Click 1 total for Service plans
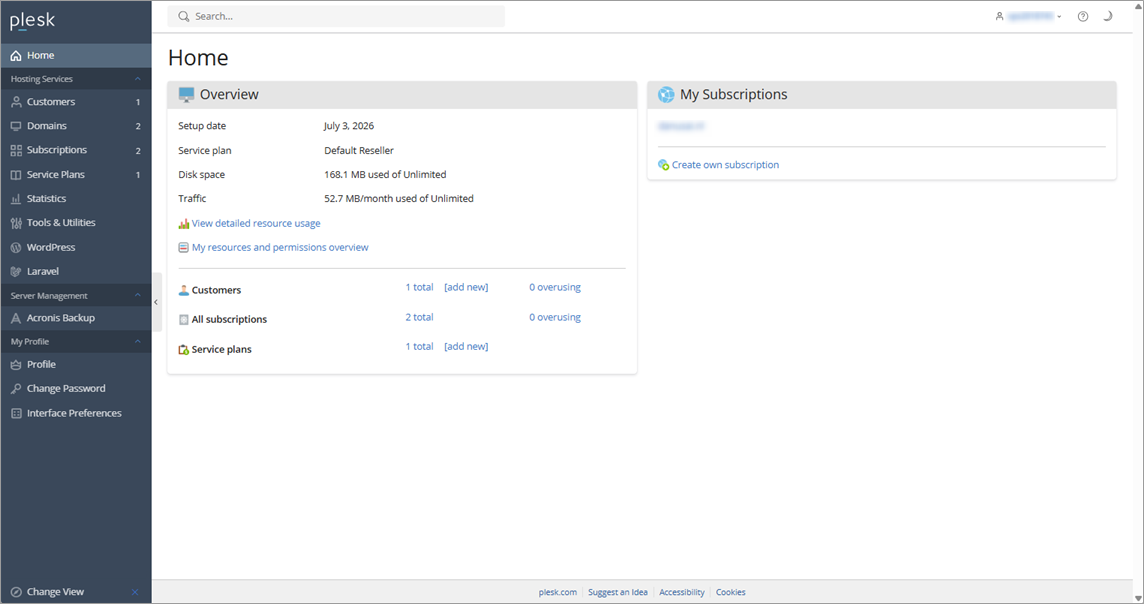This screenshot has width=1144, height=604. [420, 346]
